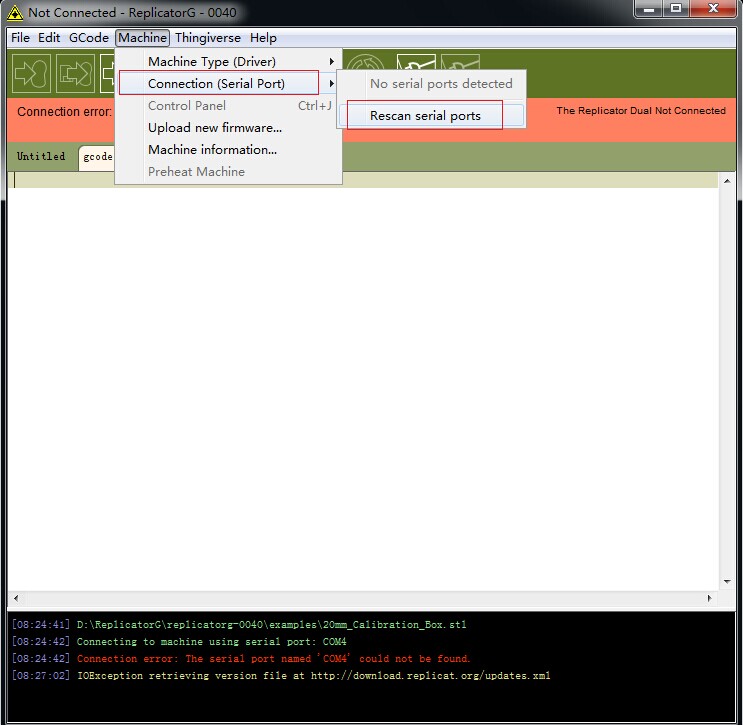Click the 'Connection error:' status label
This screenshot has height=725, width=743.
coord(64,112)
